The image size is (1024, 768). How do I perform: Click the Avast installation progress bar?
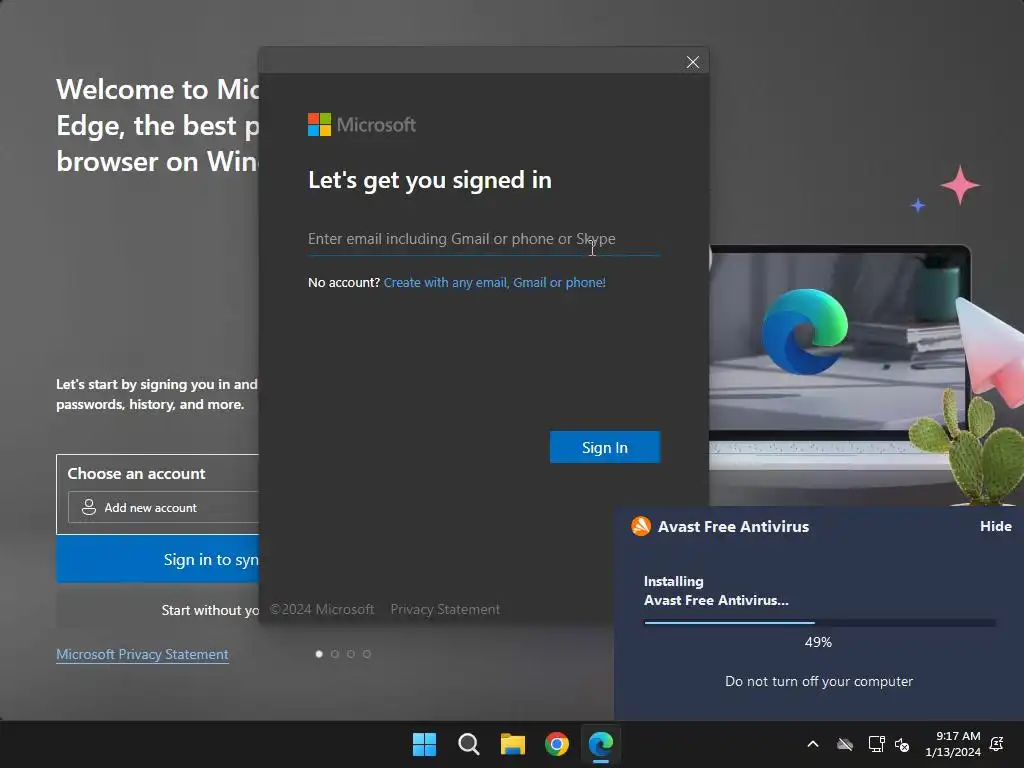tap(820, 623)
